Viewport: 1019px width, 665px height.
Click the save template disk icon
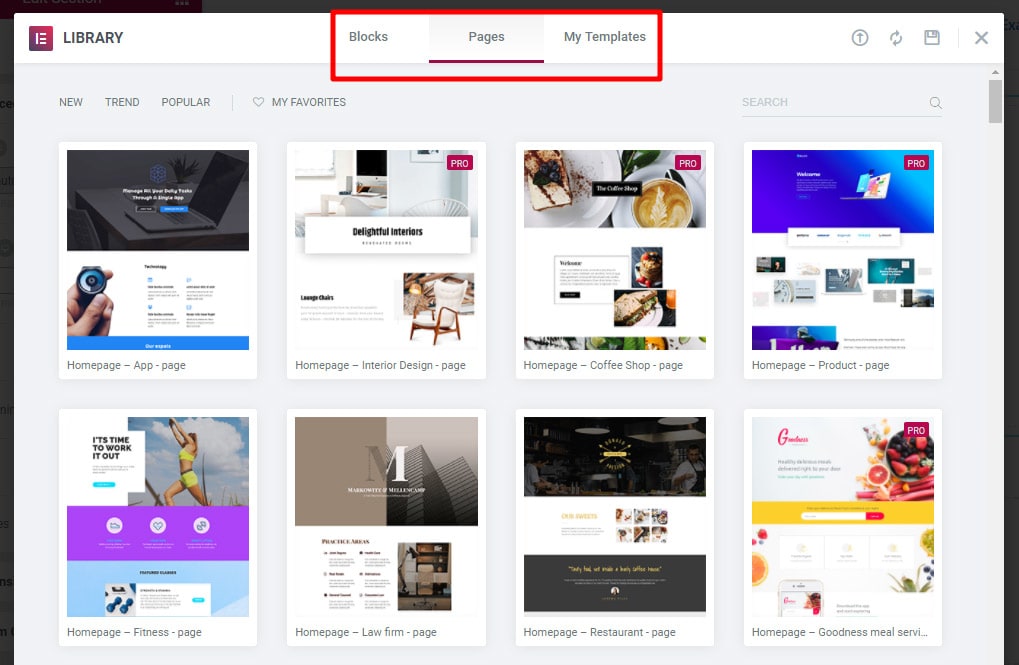(932, 37)
